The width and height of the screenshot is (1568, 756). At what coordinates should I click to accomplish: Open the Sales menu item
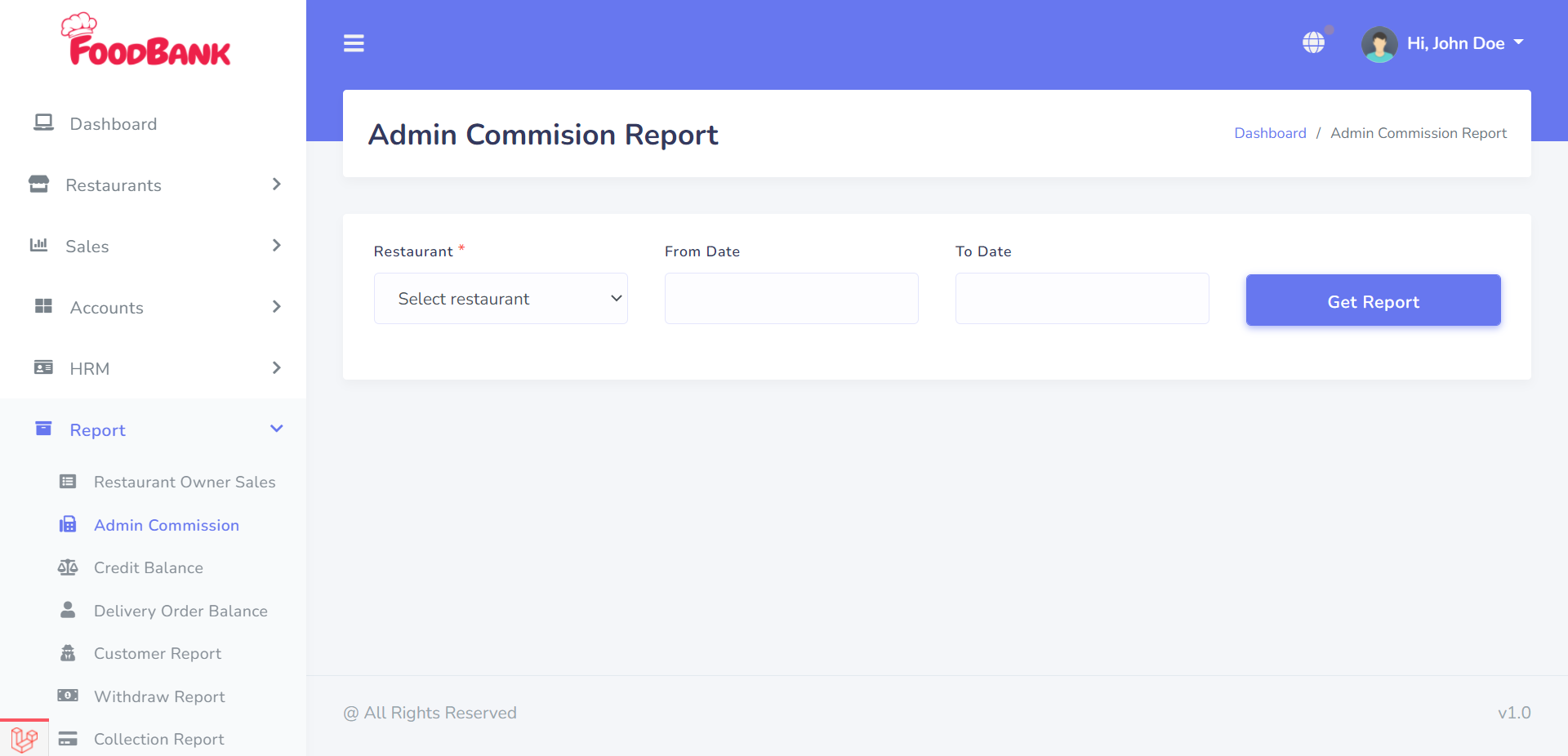tap(153, 247)
